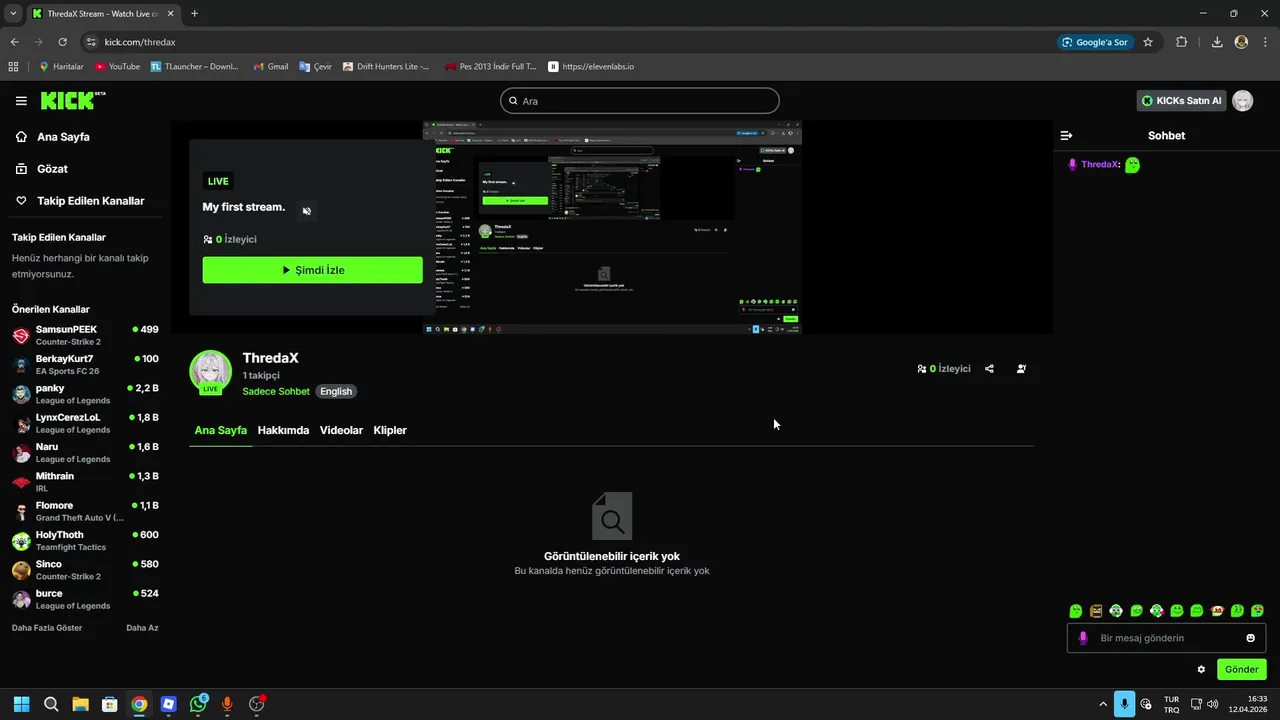Focus the Bir mesaj gönderin field

(1166, 638)
